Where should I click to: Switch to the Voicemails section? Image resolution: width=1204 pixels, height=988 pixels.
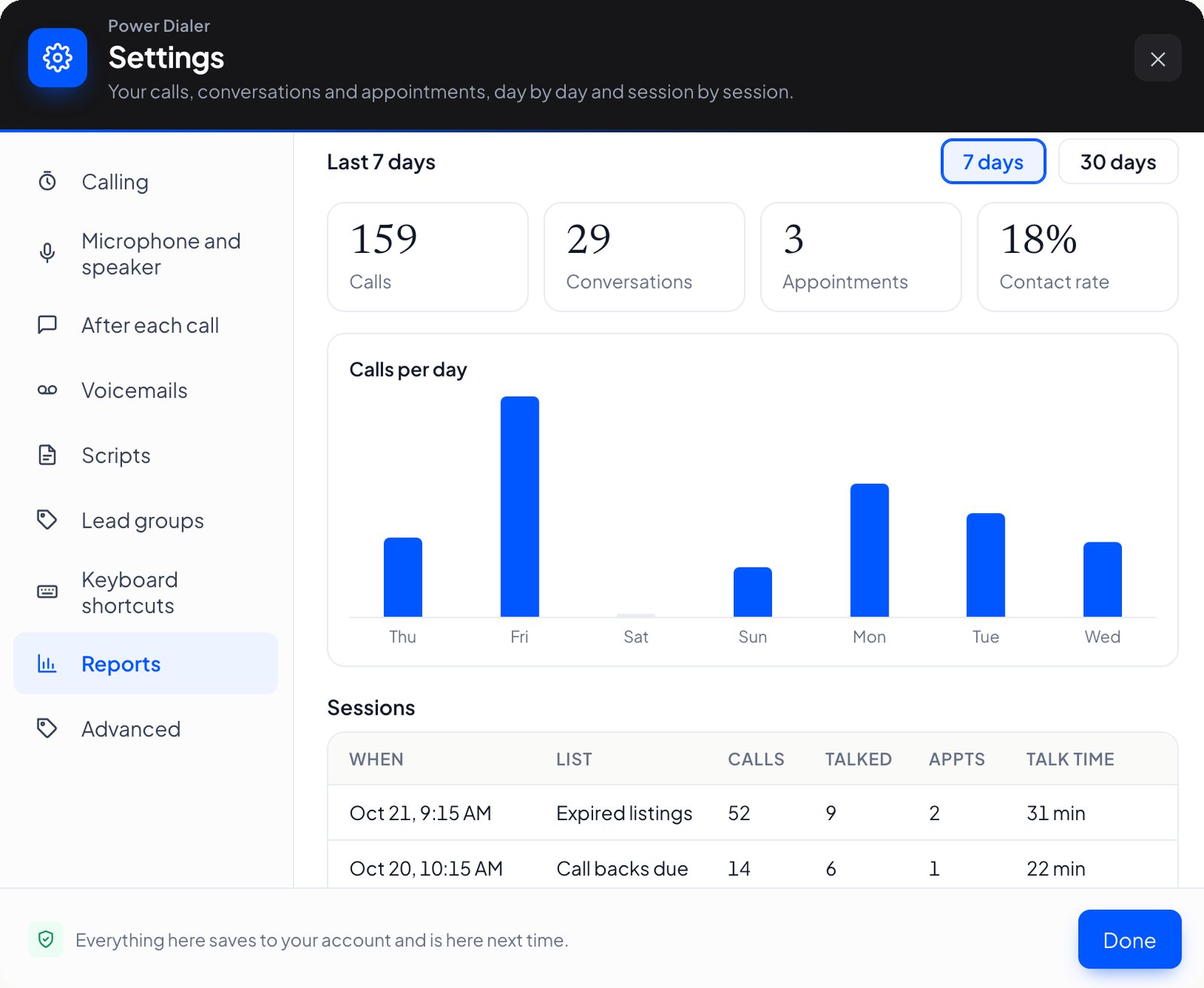tap(146, 391)
